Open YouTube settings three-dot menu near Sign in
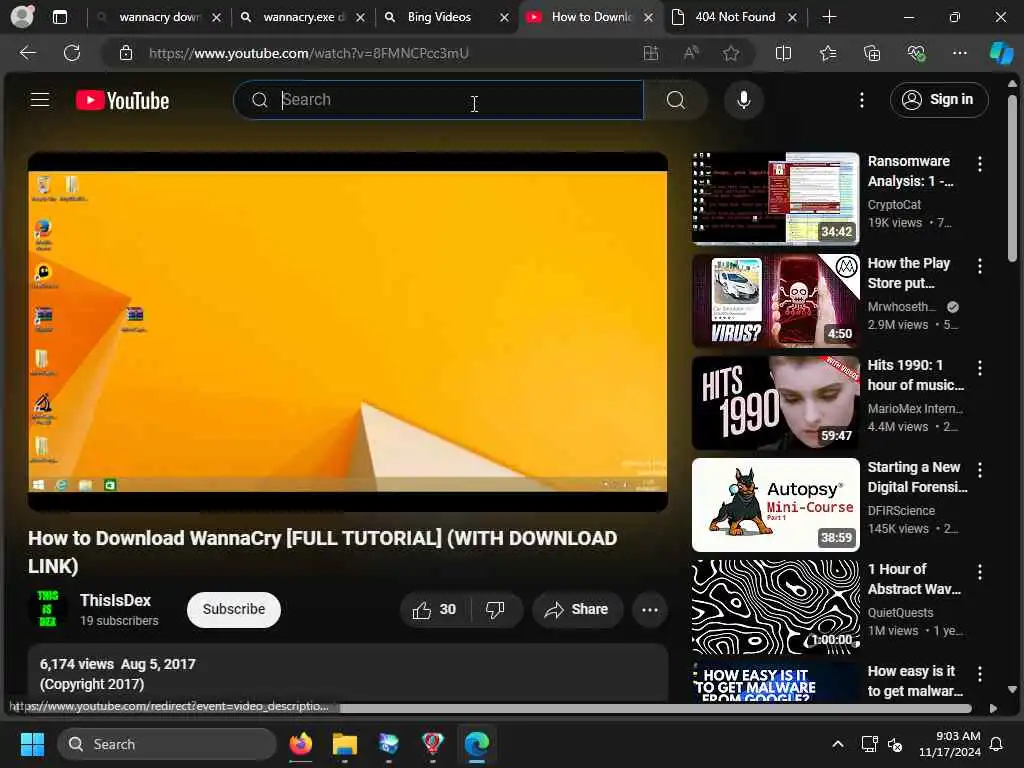Screen dimensions: 1024x768 pos(862,100)
